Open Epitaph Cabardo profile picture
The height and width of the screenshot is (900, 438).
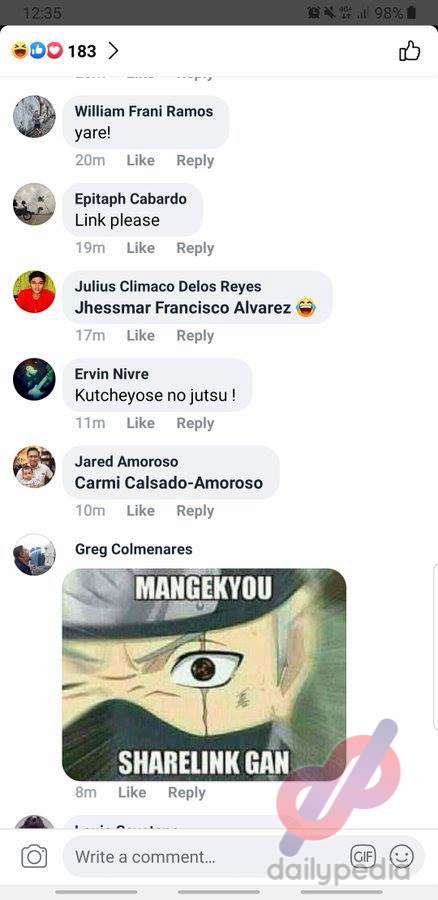[x=34, y=204]
